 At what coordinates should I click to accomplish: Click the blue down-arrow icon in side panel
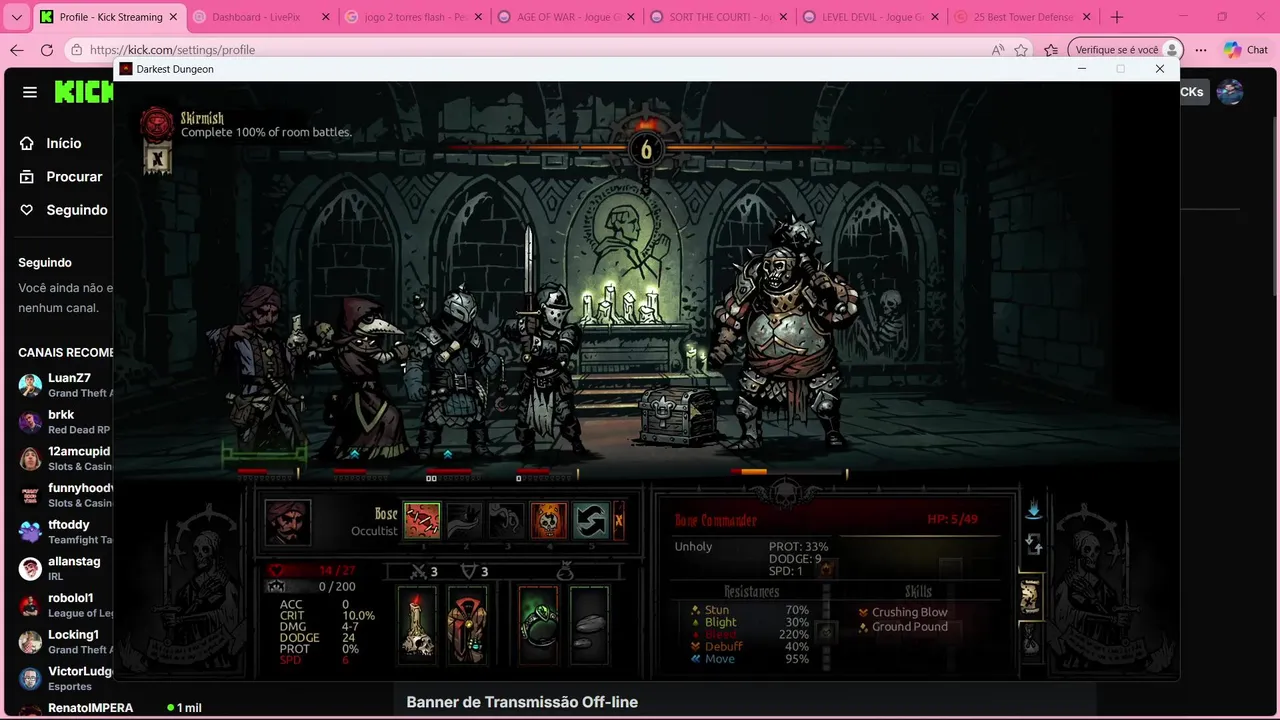click(x=1033, y=510)
